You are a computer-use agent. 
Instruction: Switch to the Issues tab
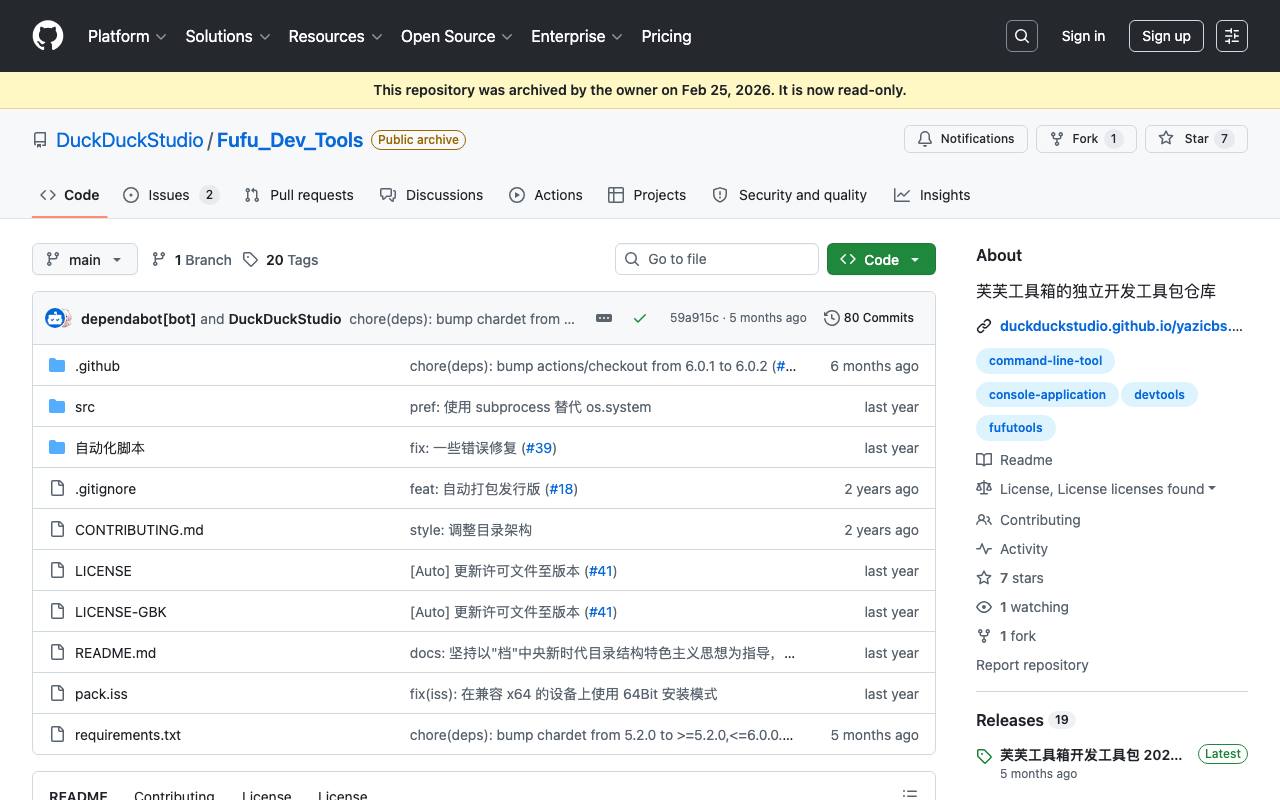point(171,195)
